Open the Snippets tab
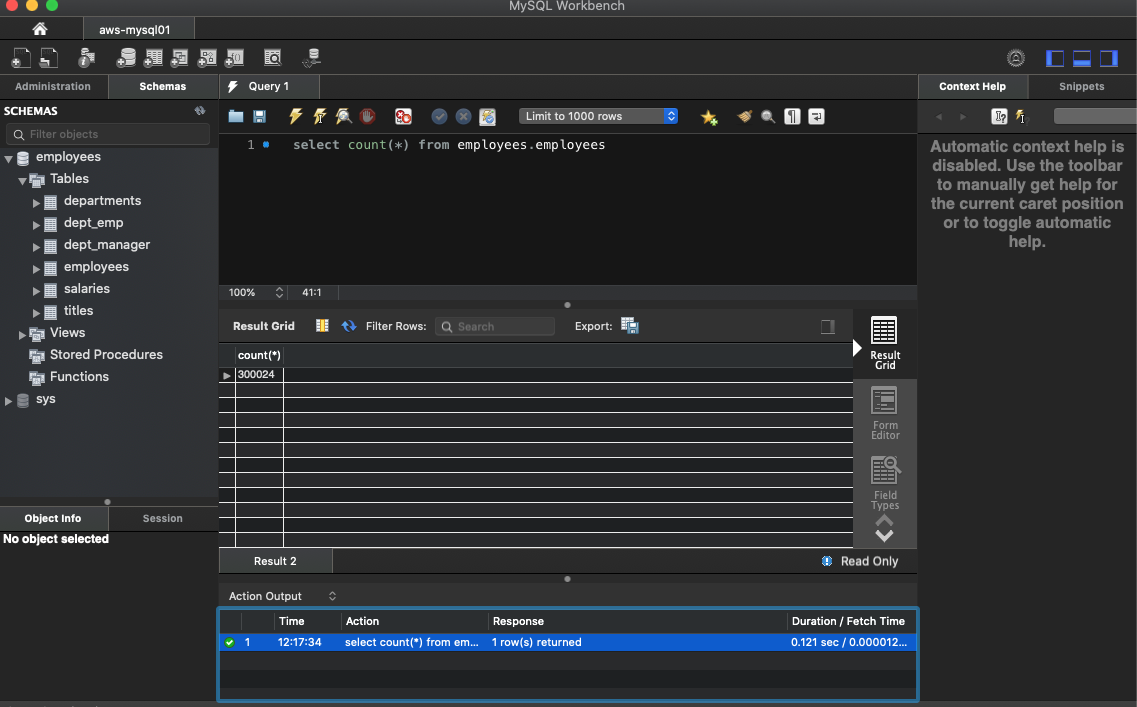The width and height of the screenshot is (1137, 707). (x=1081, y=87)
